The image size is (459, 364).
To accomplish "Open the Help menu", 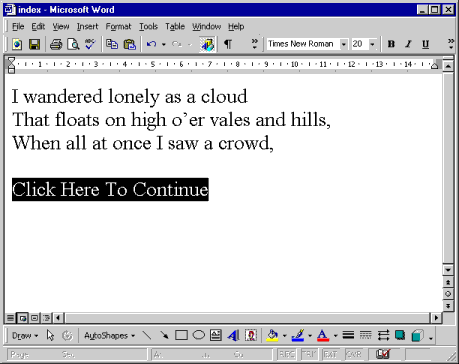I will tap(236, 26).
